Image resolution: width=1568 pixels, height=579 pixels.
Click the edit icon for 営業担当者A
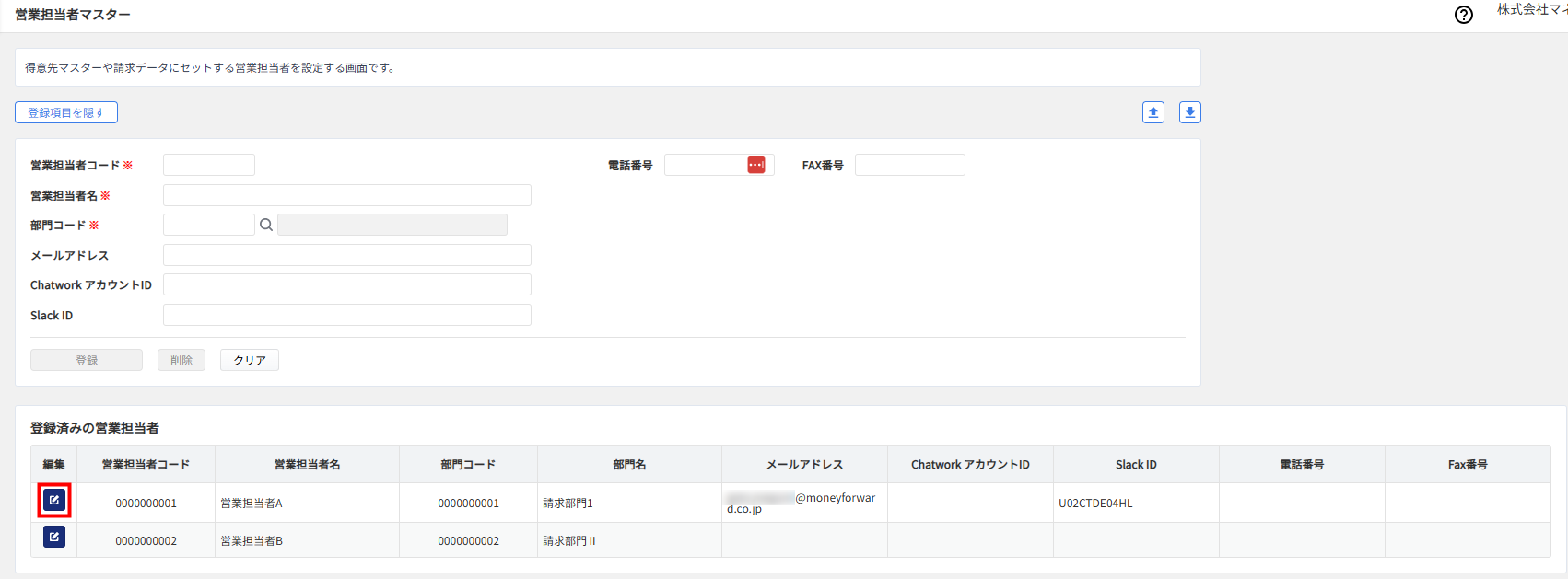pyautogui.click(x=54, y=501)
